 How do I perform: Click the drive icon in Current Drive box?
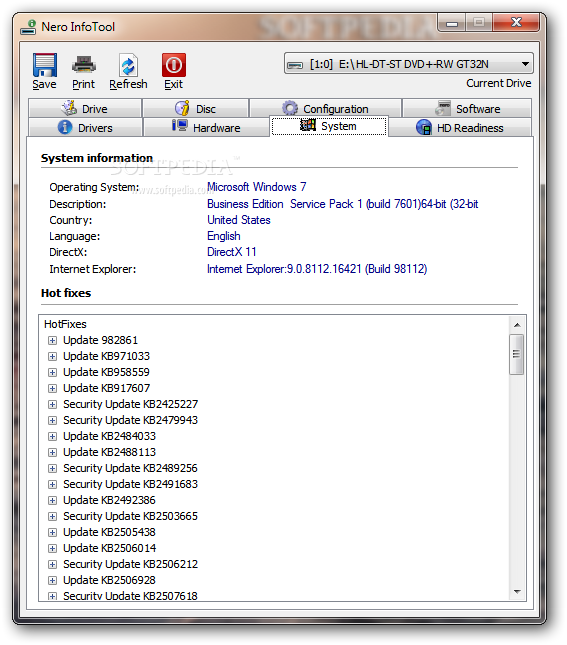295,65
